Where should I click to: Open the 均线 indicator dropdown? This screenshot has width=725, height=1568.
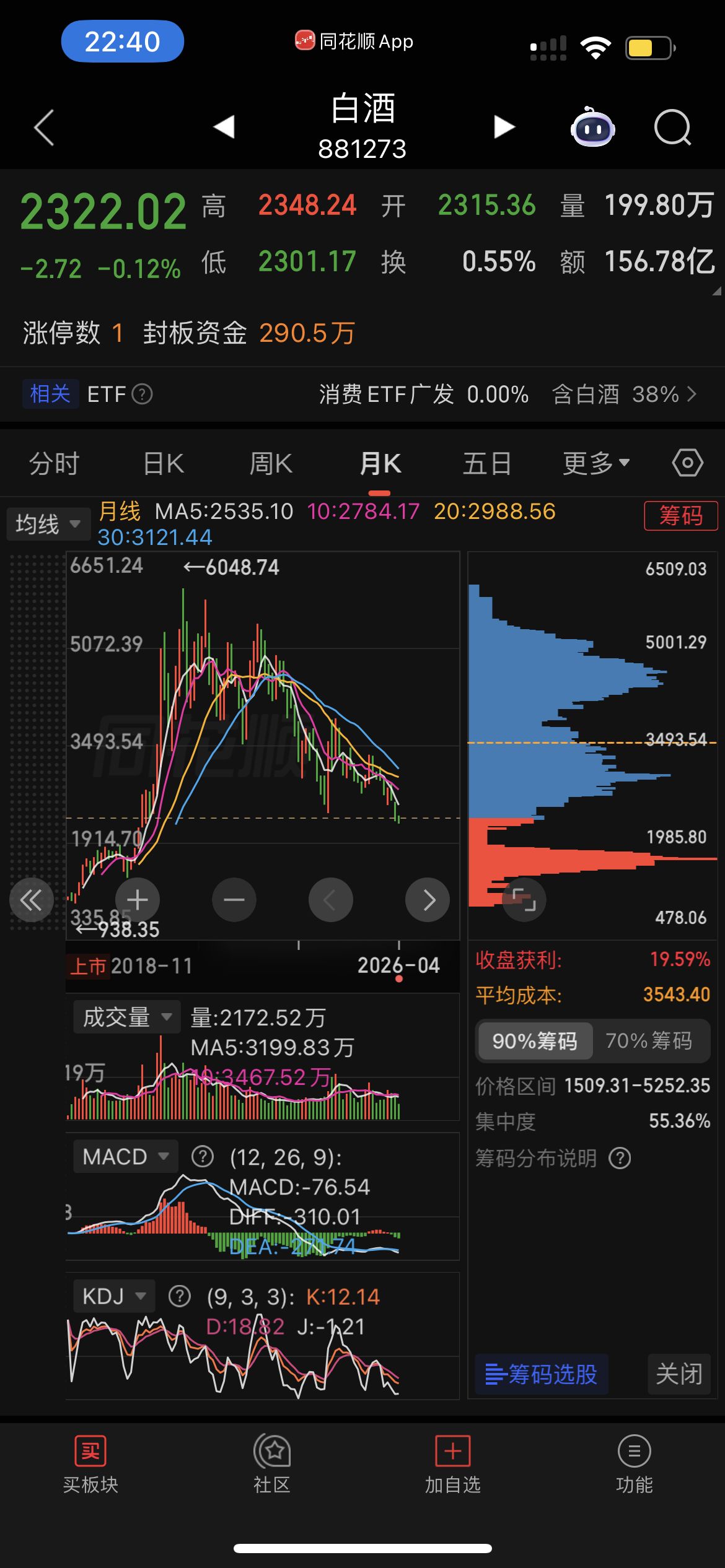[x=48, y=525]
